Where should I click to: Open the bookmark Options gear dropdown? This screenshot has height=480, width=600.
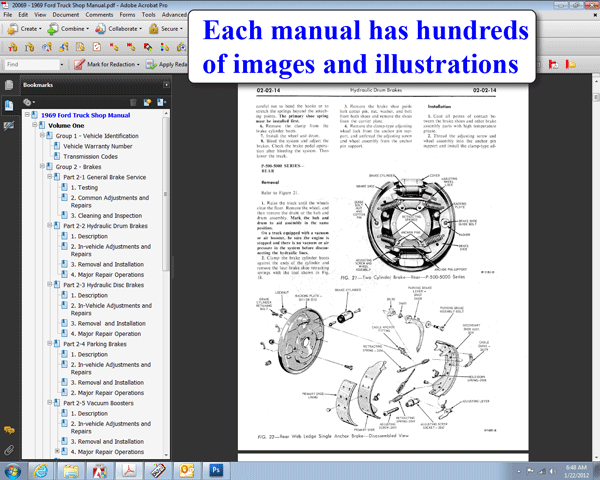click(30, 101)
